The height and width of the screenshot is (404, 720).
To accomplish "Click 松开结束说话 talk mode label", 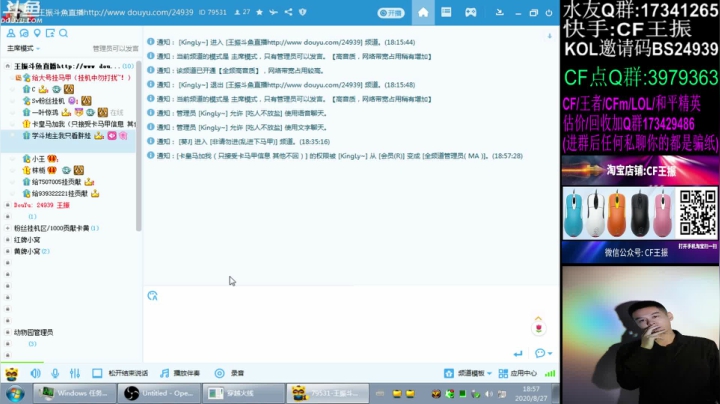I will [x=128, y=373].
